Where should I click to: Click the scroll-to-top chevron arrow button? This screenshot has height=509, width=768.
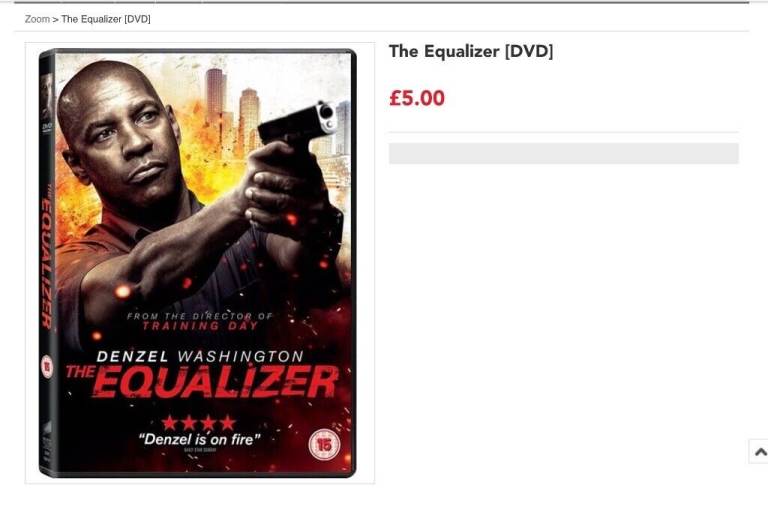click(x=760, y=451)
